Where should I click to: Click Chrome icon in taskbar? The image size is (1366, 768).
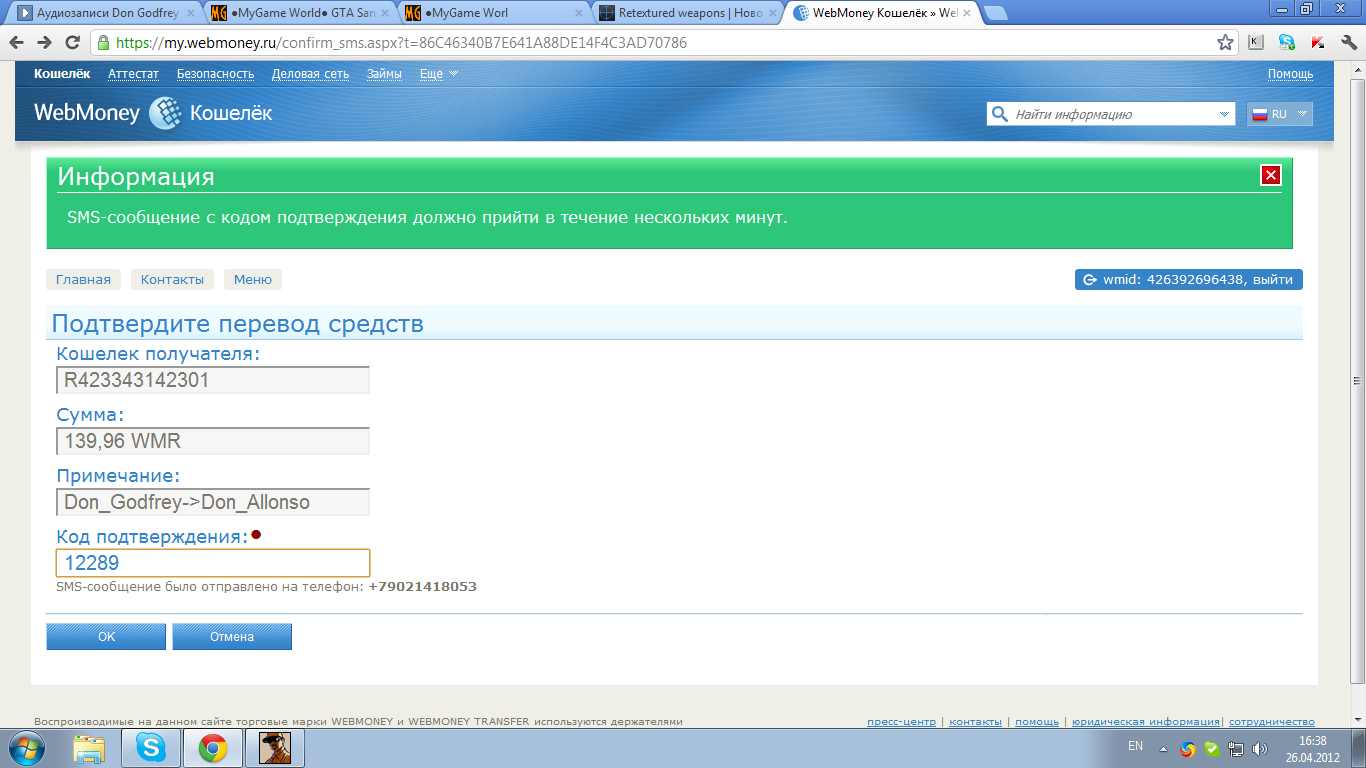coord(212,748)
